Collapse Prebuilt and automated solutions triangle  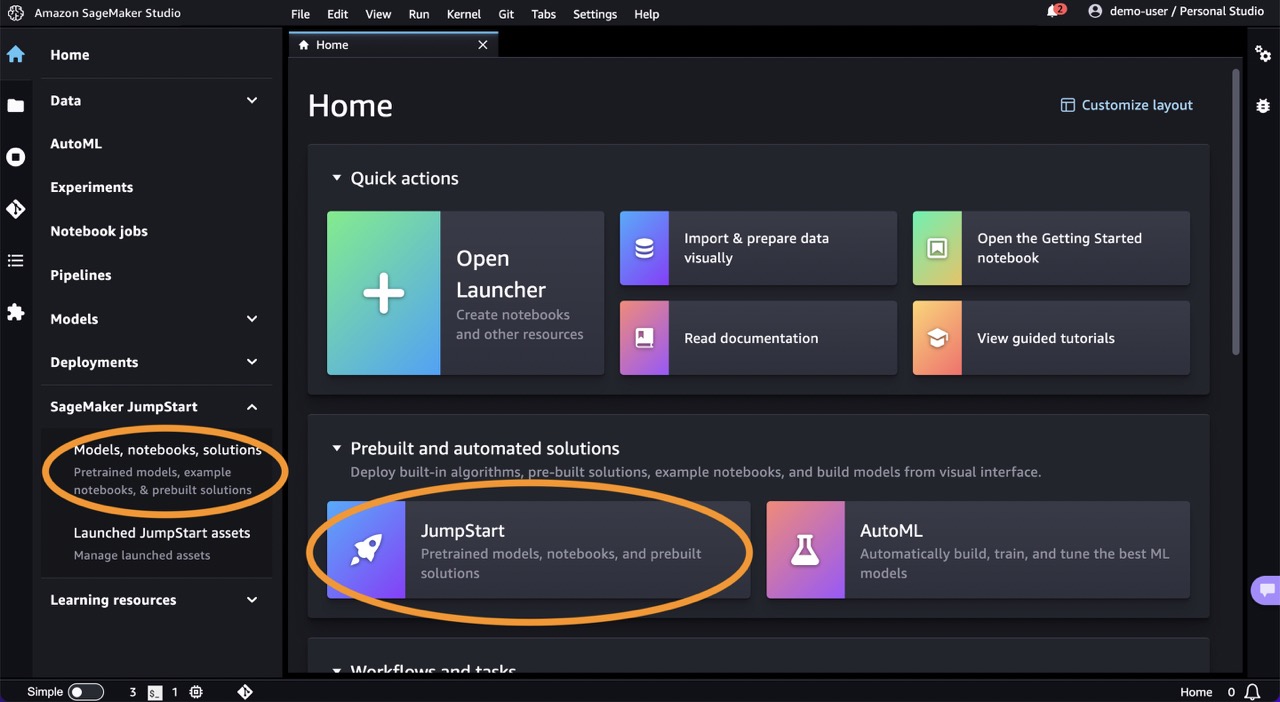(x=337, y=448)
